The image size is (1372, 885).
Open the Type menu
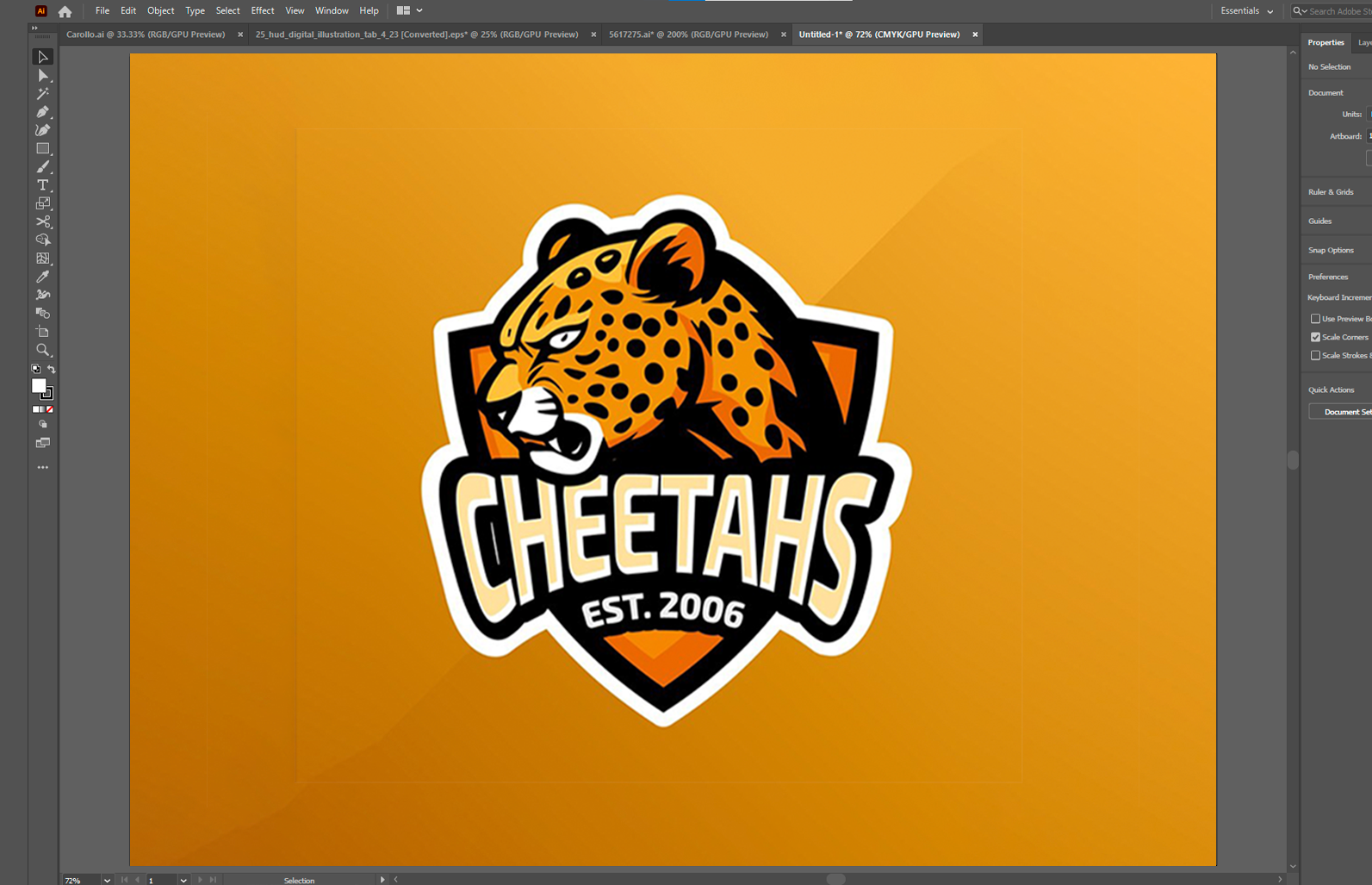[x=196, y=11]
